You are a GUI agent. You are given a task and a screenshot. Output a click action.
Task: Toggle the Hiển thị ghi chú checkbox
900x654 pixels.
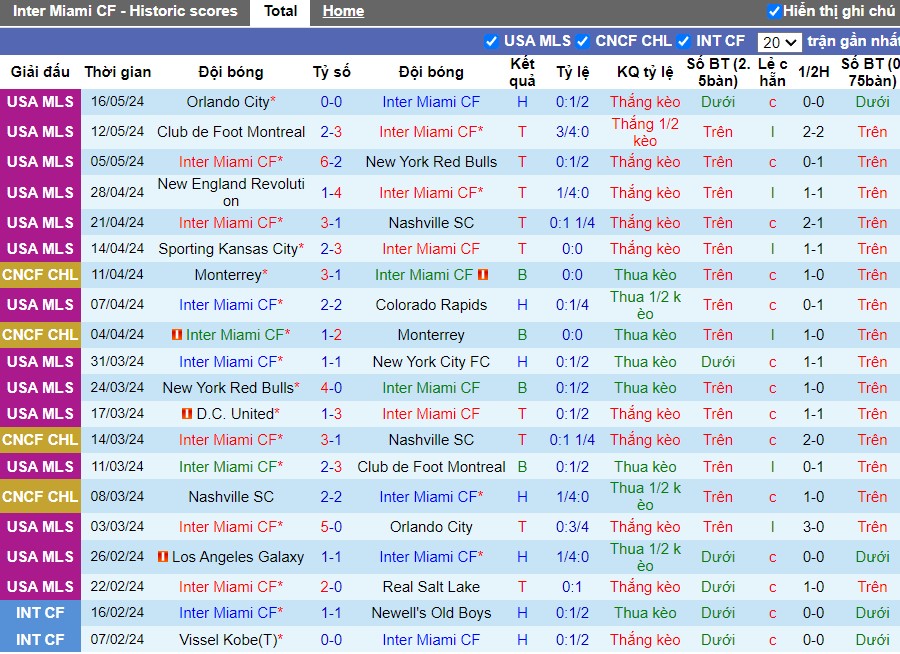tap(774, 11)
